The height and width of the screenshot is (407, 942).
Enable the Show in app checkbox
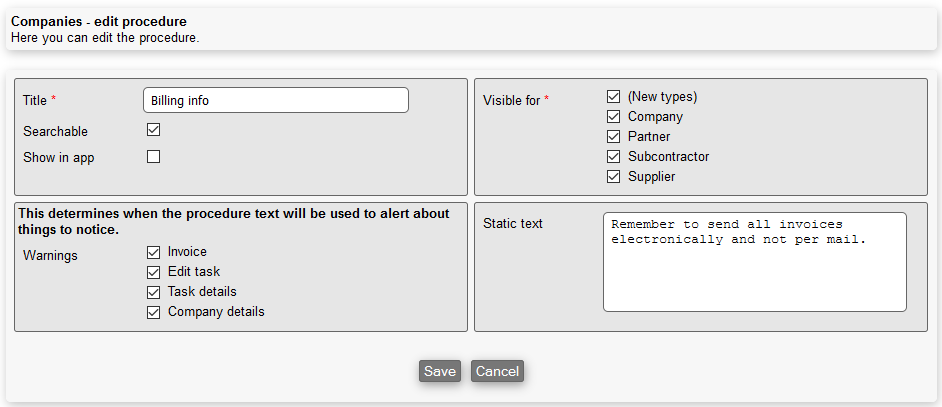tap(154, 156)
